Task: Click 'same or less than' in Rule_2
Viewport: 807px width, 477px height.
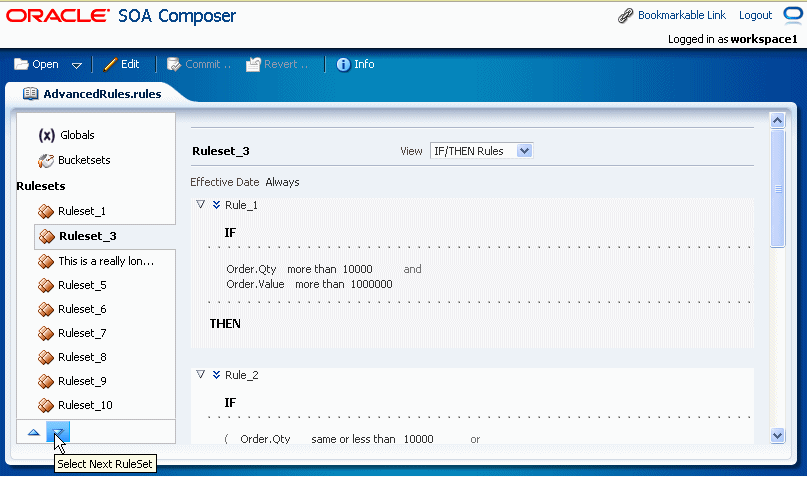Action: 353,439
